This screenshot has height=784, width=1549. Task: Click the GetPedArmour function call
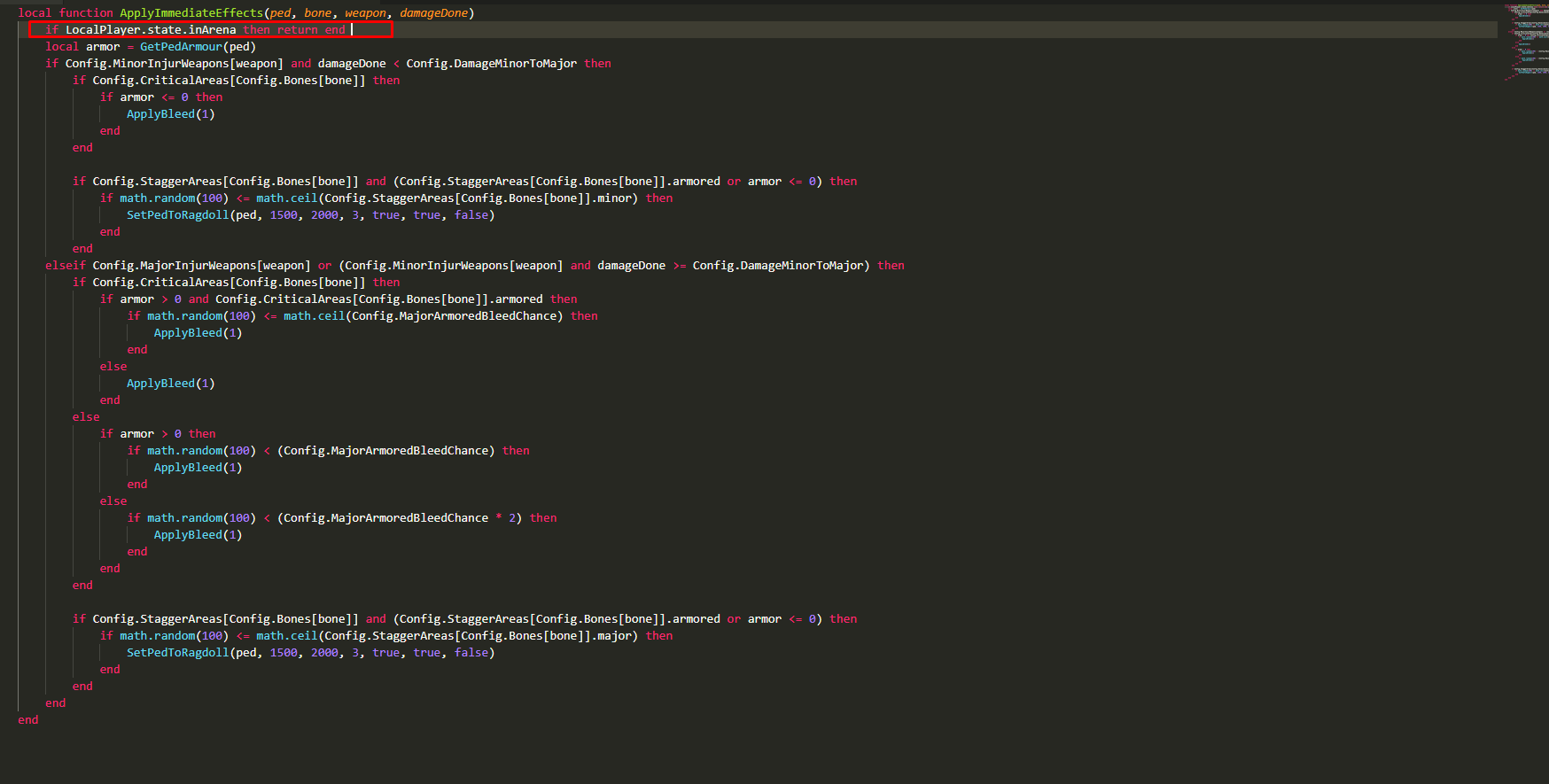pyautogui.click(x=181, y=47)
